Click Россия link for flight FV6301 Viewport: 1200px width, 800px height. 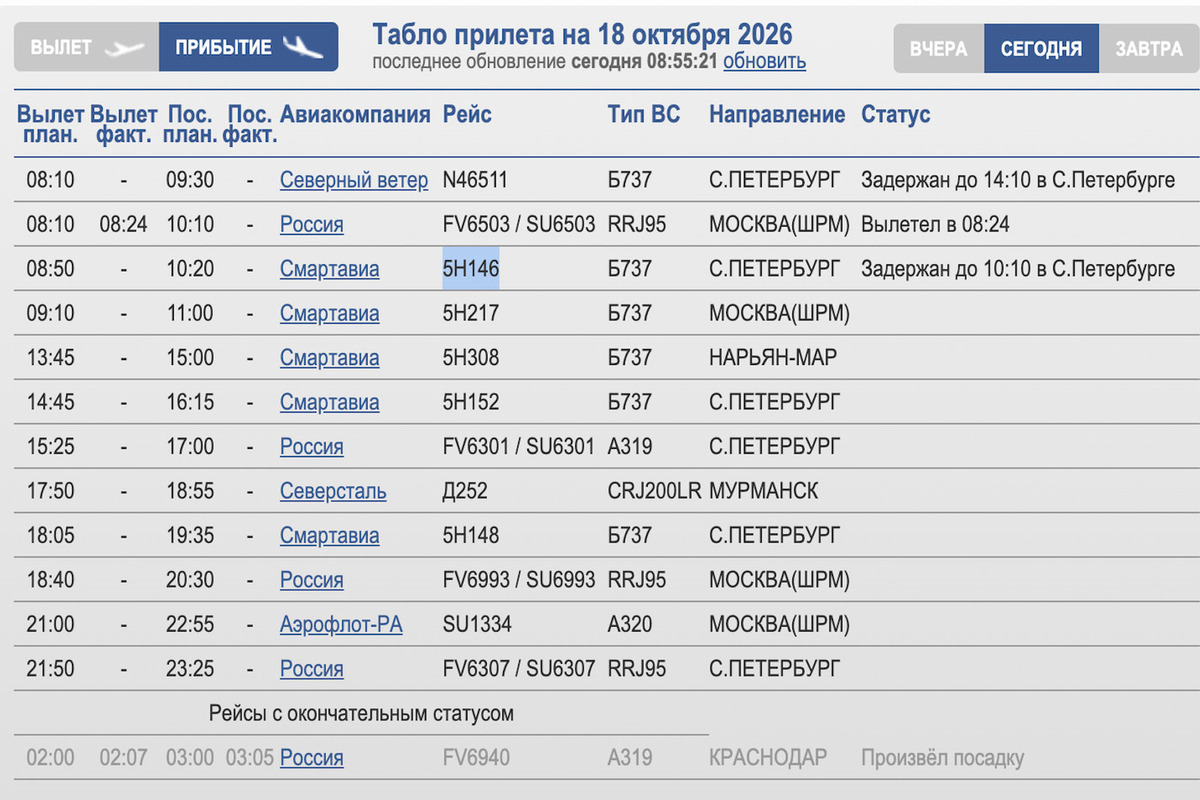click(x=312, y=447)
